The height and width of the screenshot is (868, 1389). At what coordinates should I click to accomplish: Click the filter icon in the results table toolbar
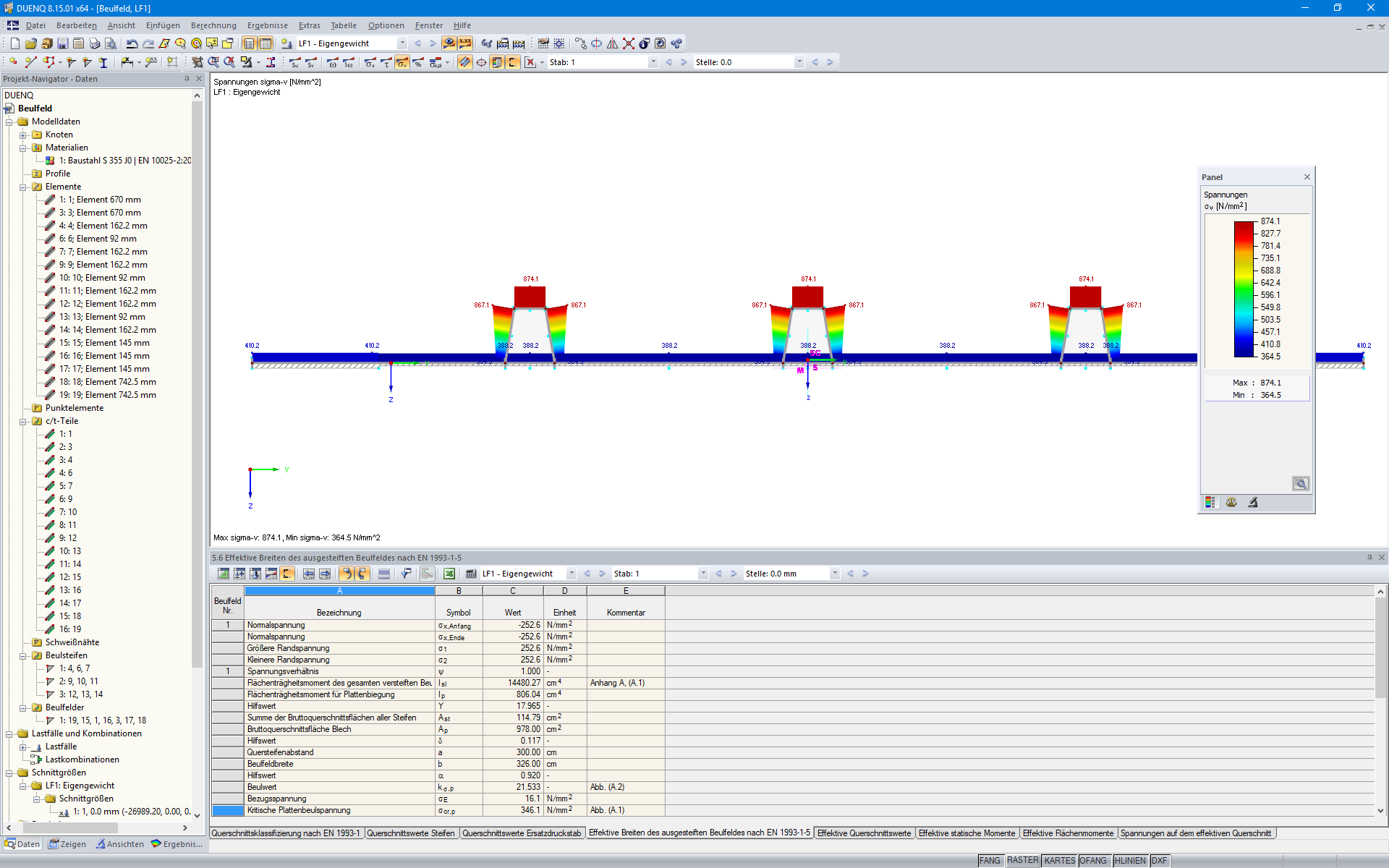point(406,574)
